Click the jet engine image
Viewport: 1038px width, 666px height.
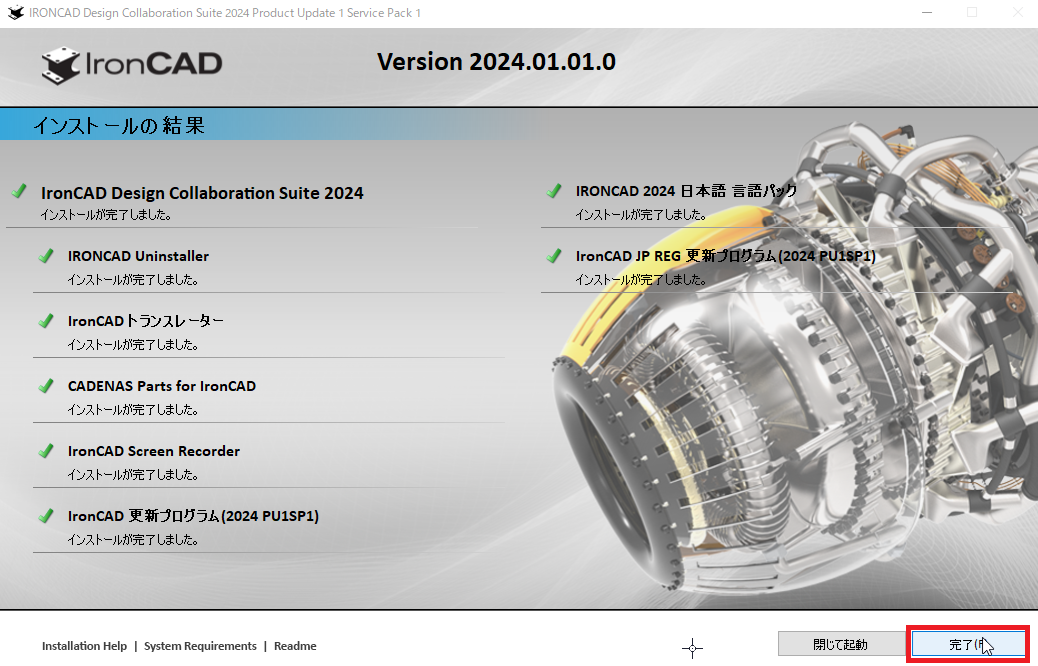click(x=794, y=357)
